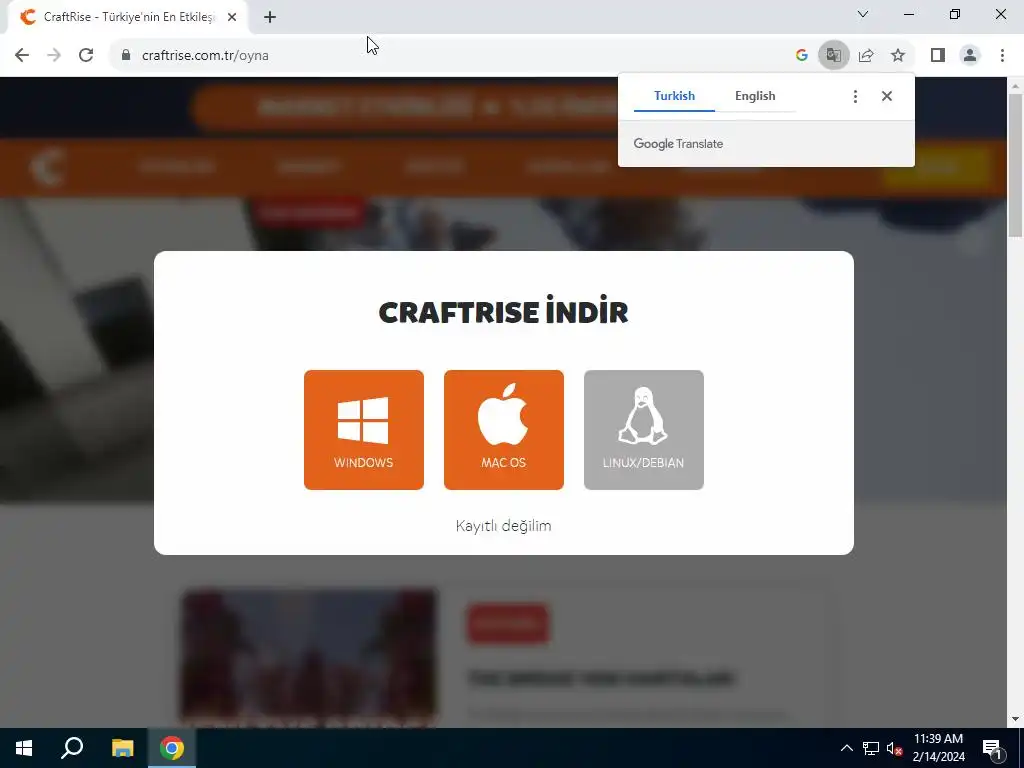This screenshot has height=768, width=1024.
Task: Close the CraftRise tab
Action: 231,17
